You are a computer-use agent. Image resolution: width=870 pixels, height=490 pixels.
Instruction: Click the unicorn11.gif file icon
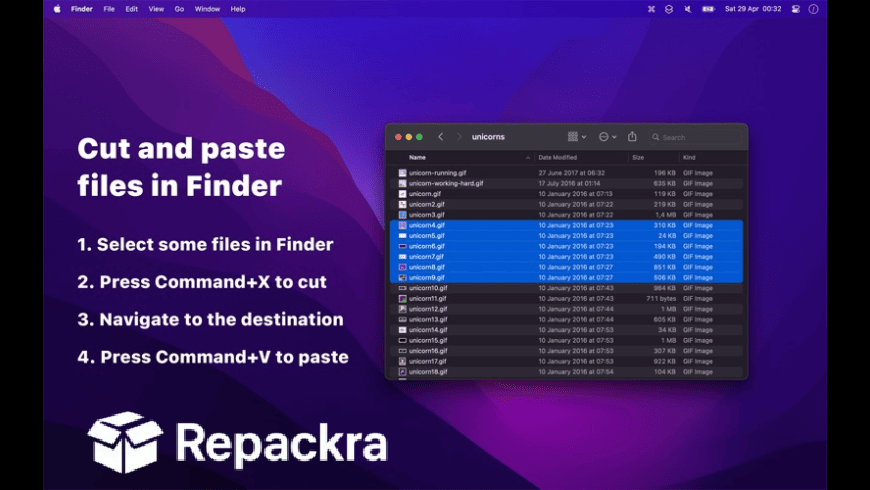point(402,299)
